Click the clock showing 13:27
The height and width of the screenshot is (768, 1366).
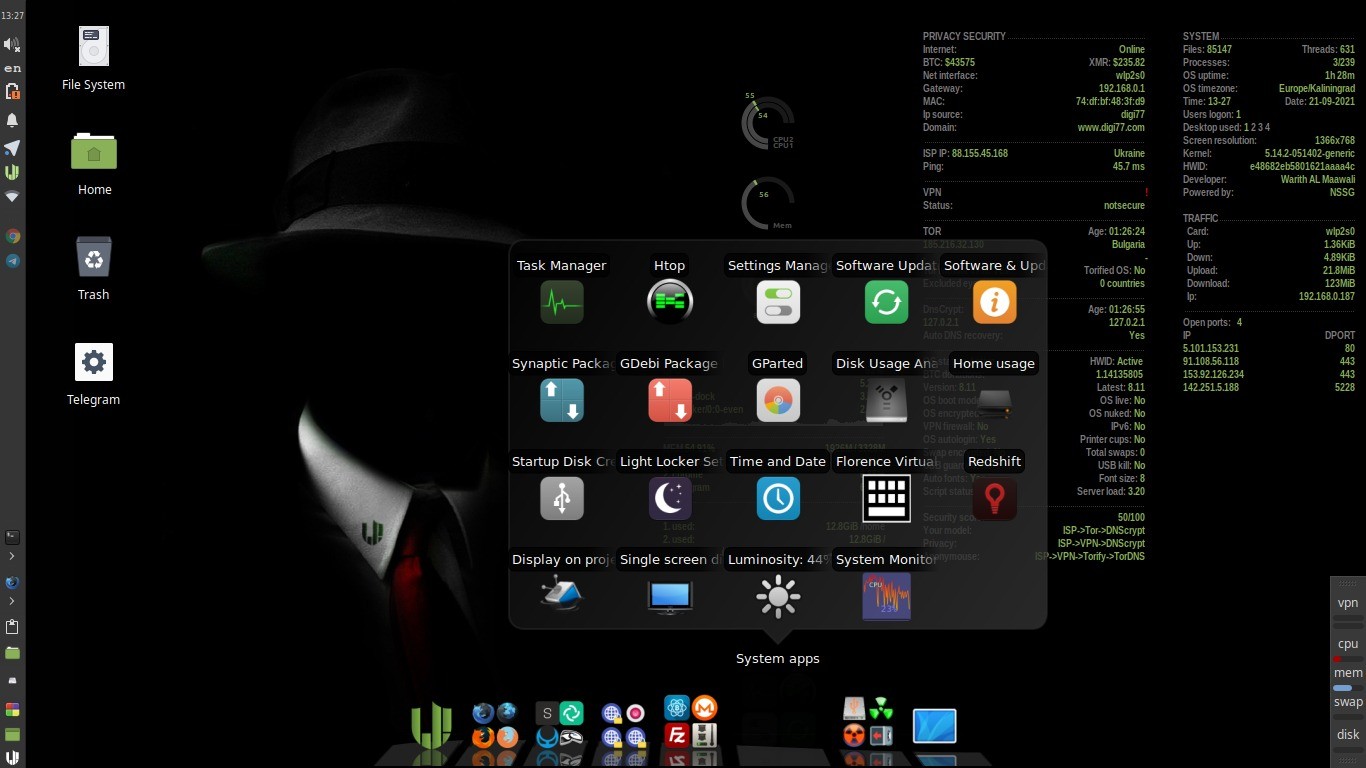coord(12,16)
